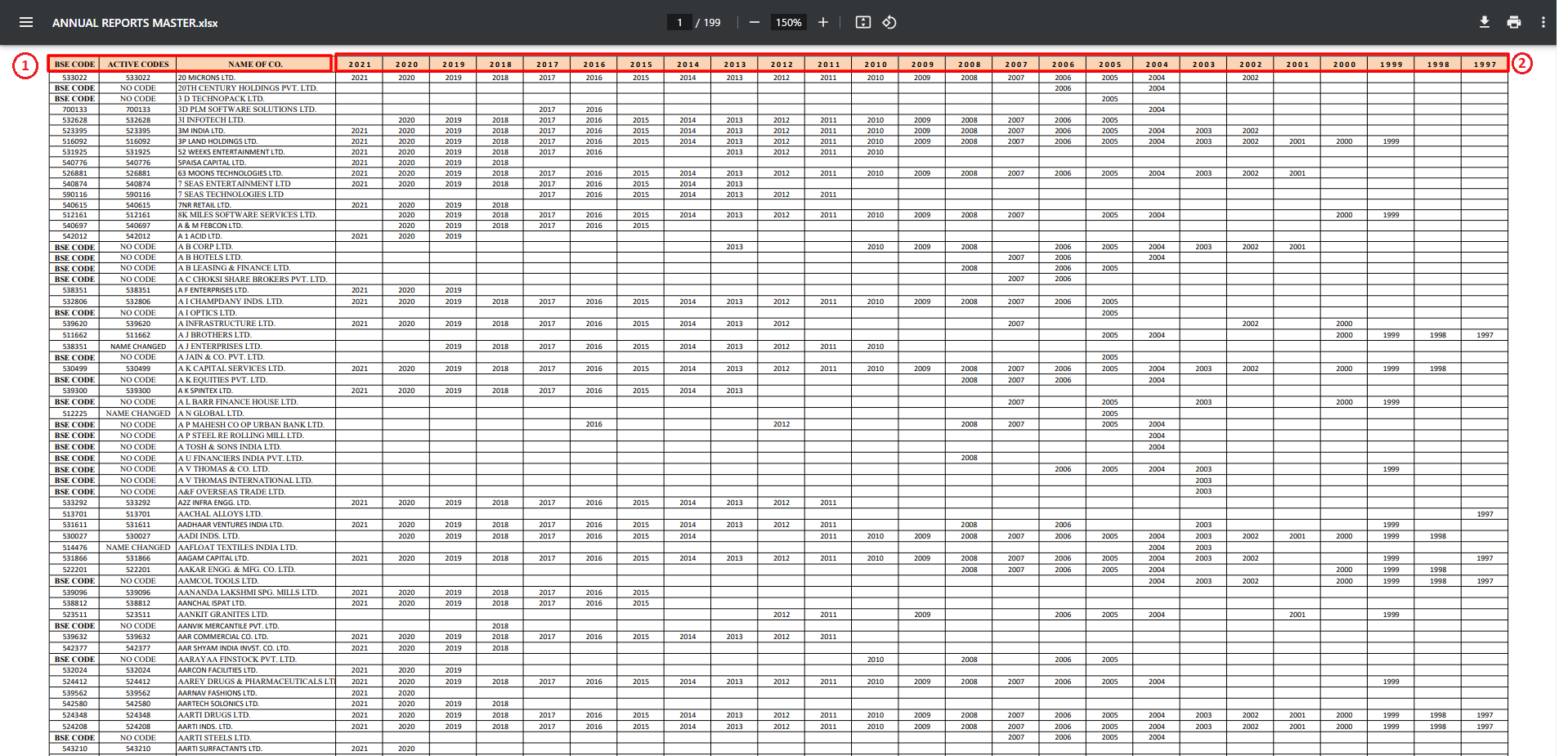Click the A N GLOBAL LTD. company name
Screen dimensions: 1568x756
click(211, 414)
